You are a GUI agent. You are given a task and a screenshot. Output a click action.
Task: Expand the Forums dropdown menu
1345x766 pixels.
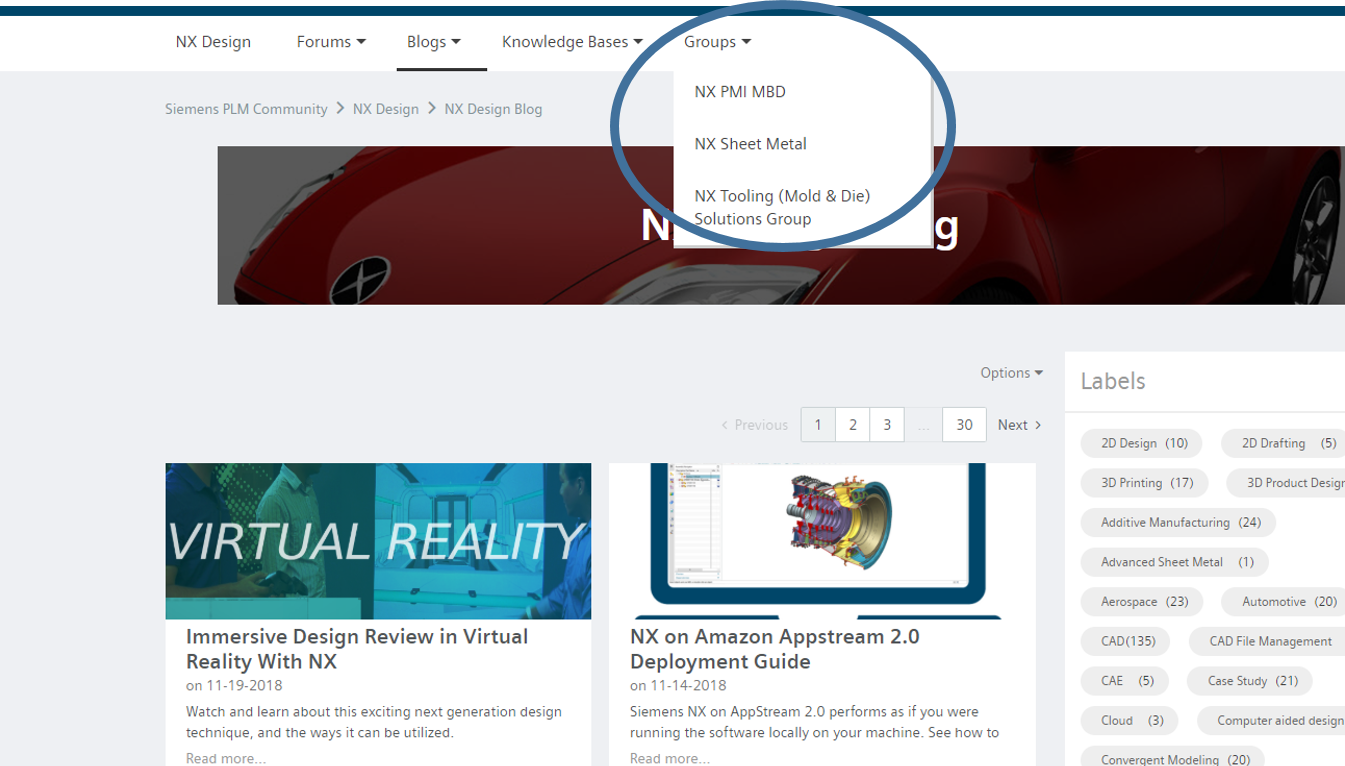(331, 42)
